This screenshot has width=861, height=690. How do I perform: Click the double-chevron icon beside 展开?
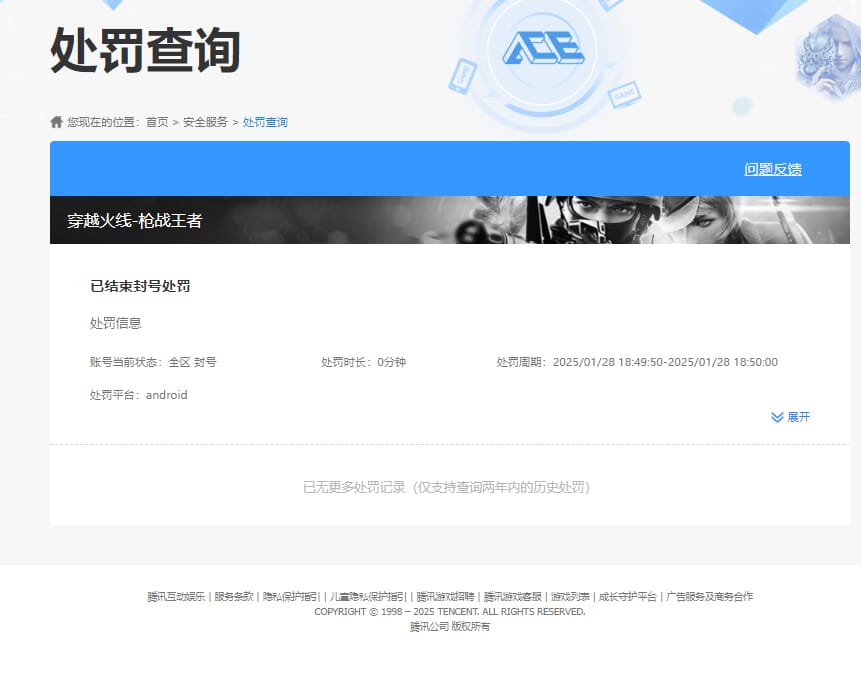click(777, 417)
